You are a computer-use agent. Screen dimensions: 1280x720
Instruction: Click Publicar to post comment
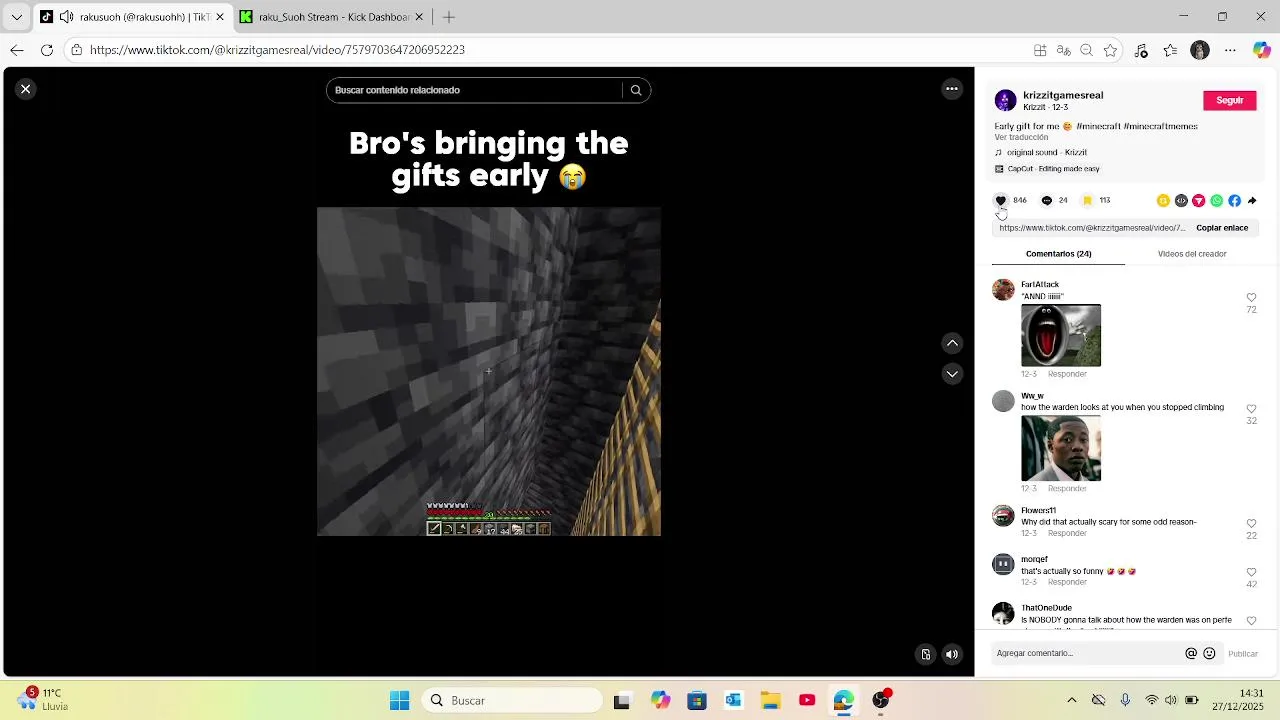1243,654
